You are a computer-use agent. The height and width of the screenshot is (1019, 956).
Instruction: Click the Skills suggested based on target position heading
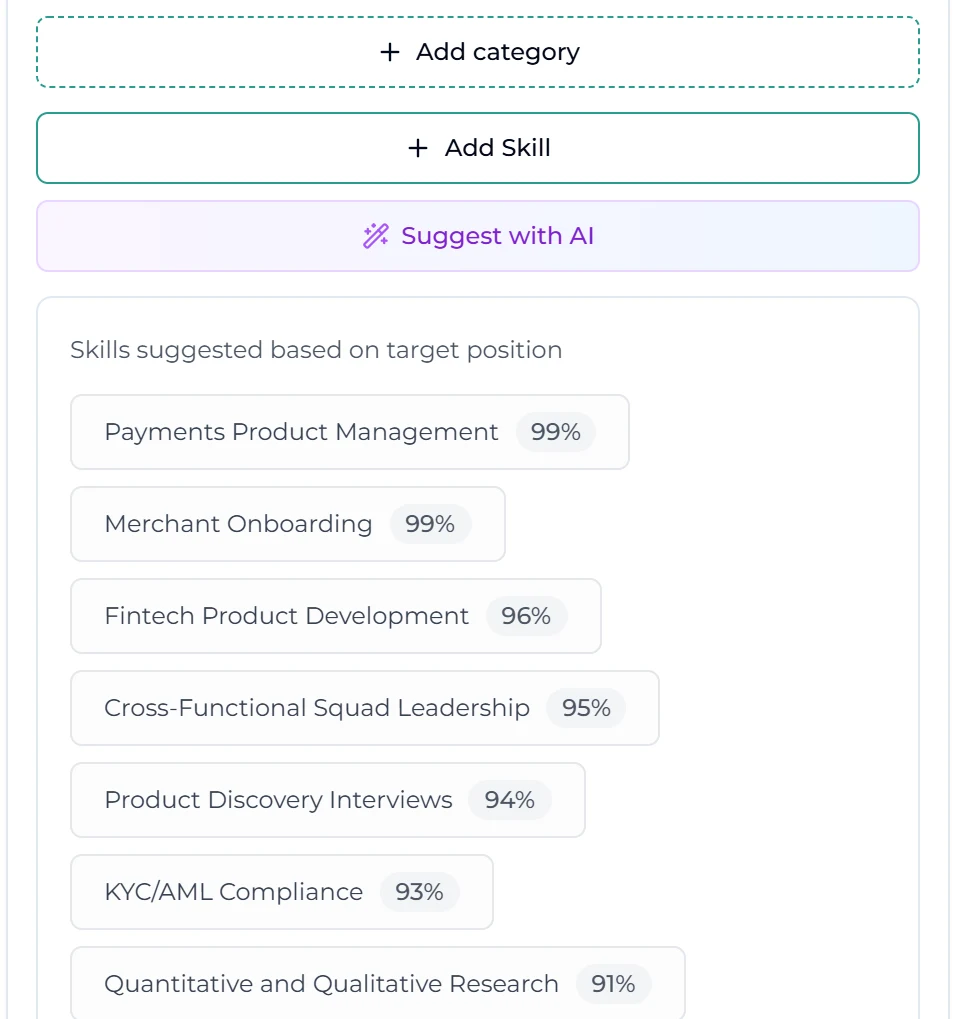tap(316, 350)
